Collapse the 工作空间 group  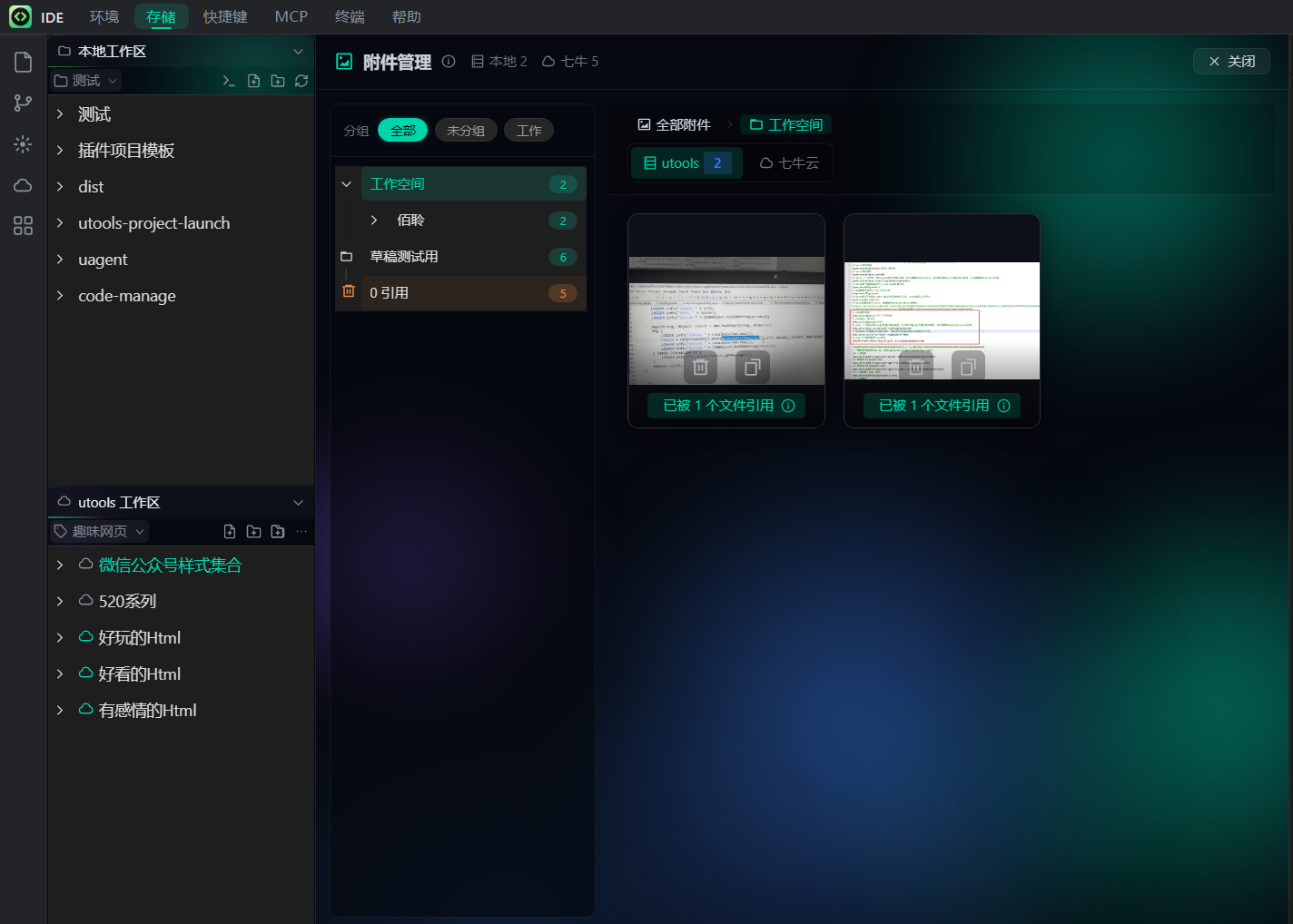pos(346,184)
